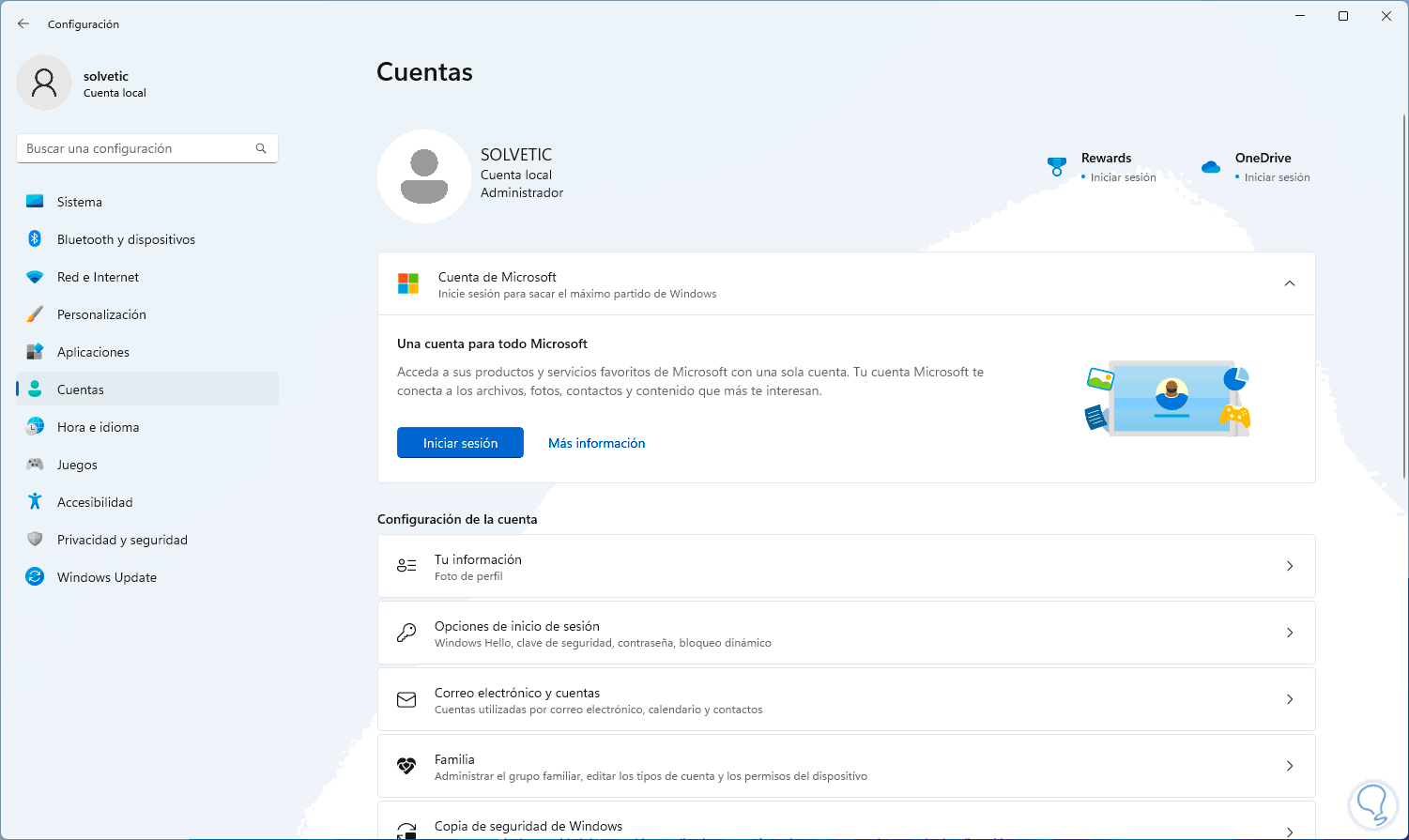Viewport: 1409px width, 840px height.
Task: Click the Copia de seguridad de Windows icon
Action: (406, 830)
